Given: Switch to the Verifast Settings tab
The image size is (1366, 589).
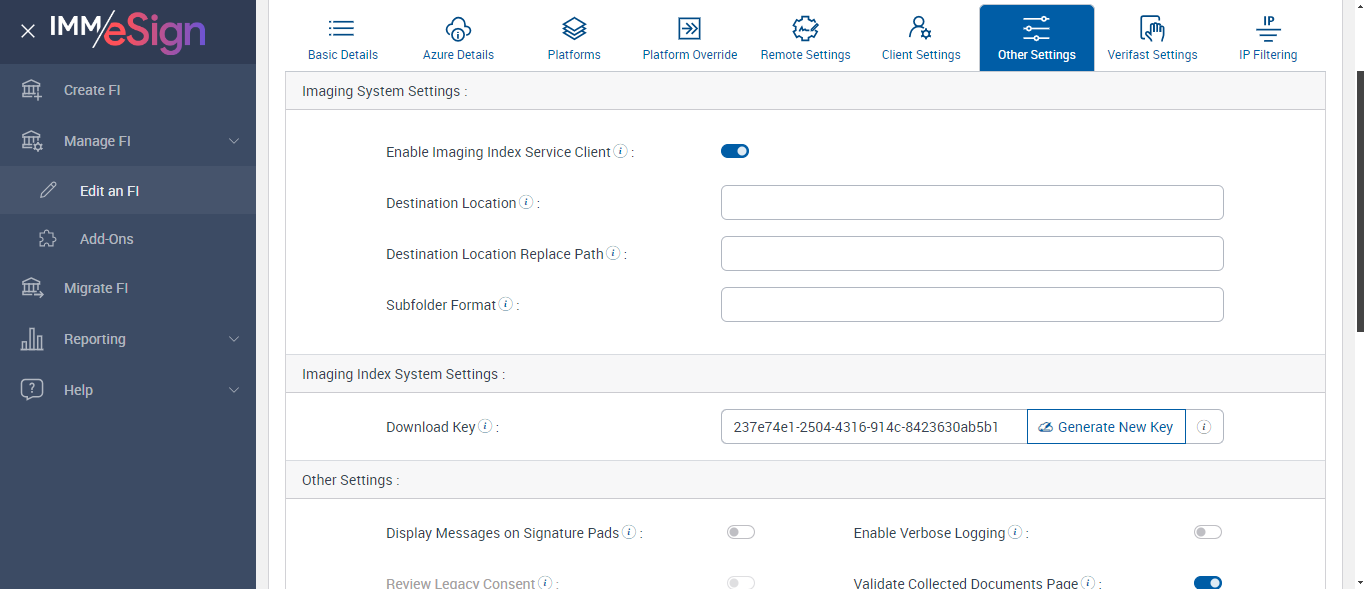Looking at the screenshot, I should point(1152,39).
